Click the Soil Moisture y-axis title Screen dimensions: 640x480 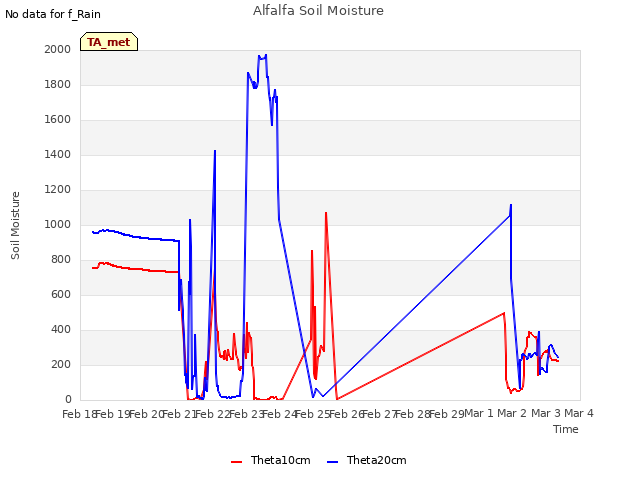pos(15,225)
